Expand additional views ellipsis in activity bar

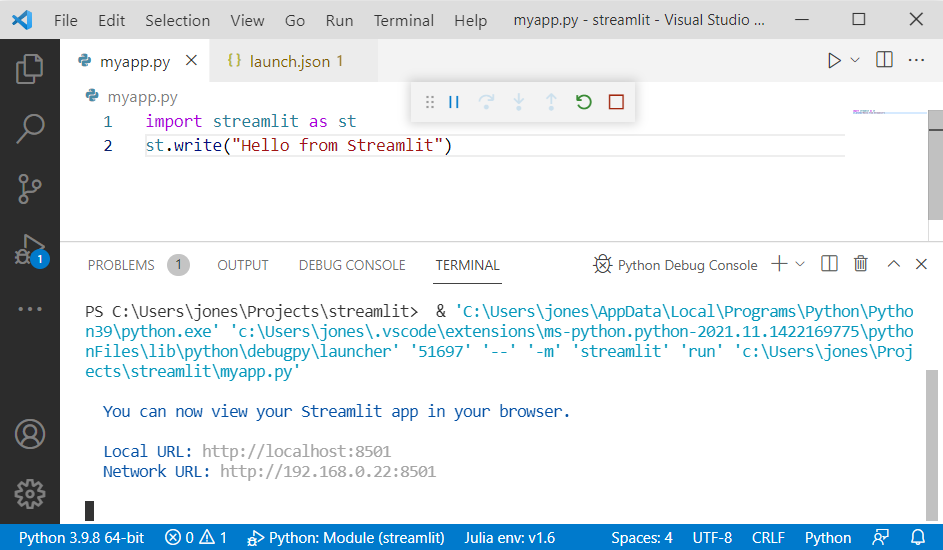point(29,309)
